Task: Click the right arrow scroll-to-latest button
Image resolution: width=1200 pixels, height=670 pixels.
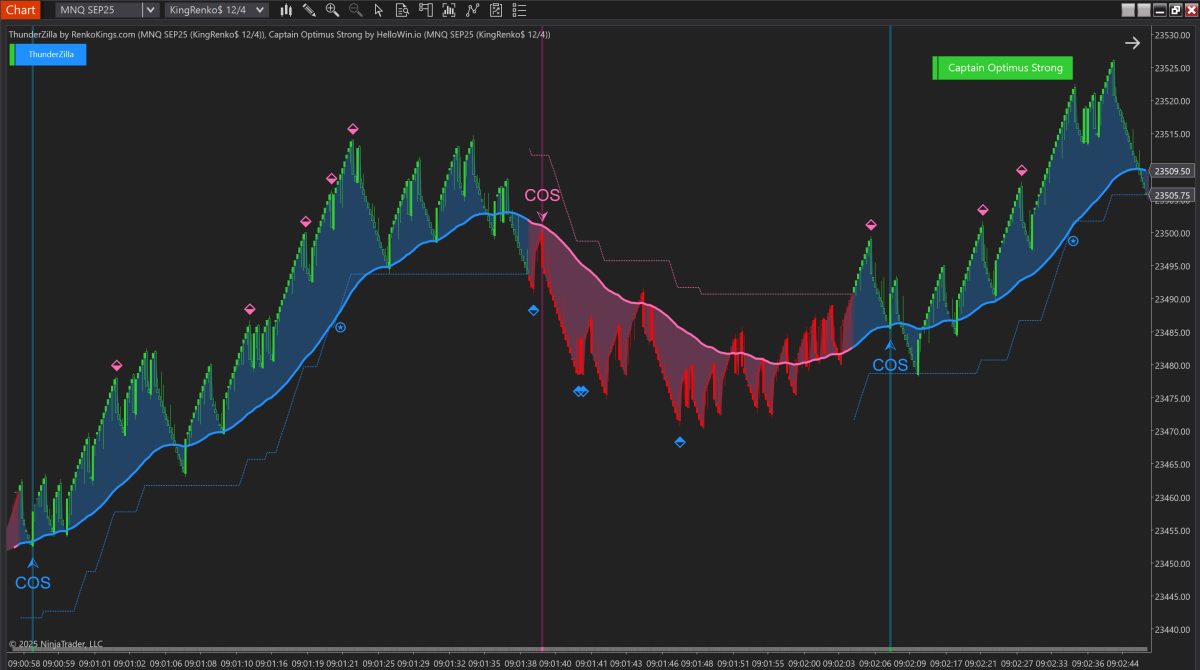Action: (1132, 43)
